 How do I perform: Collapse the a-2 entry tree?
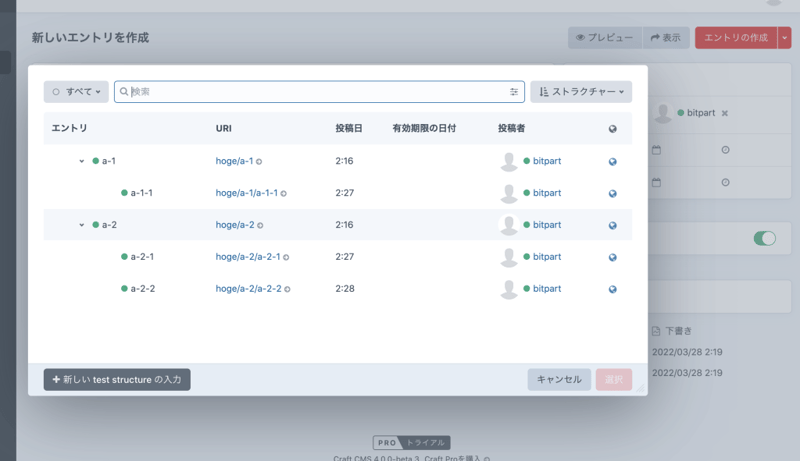coord(82,225)
